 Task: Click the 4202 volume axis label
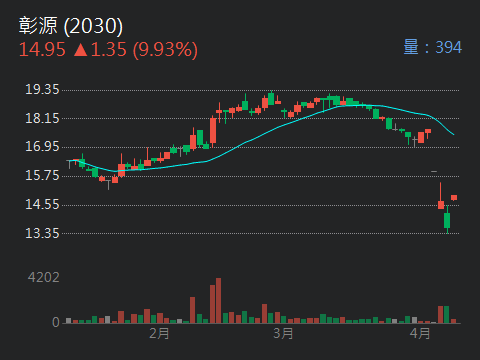[x=44, y=277]
